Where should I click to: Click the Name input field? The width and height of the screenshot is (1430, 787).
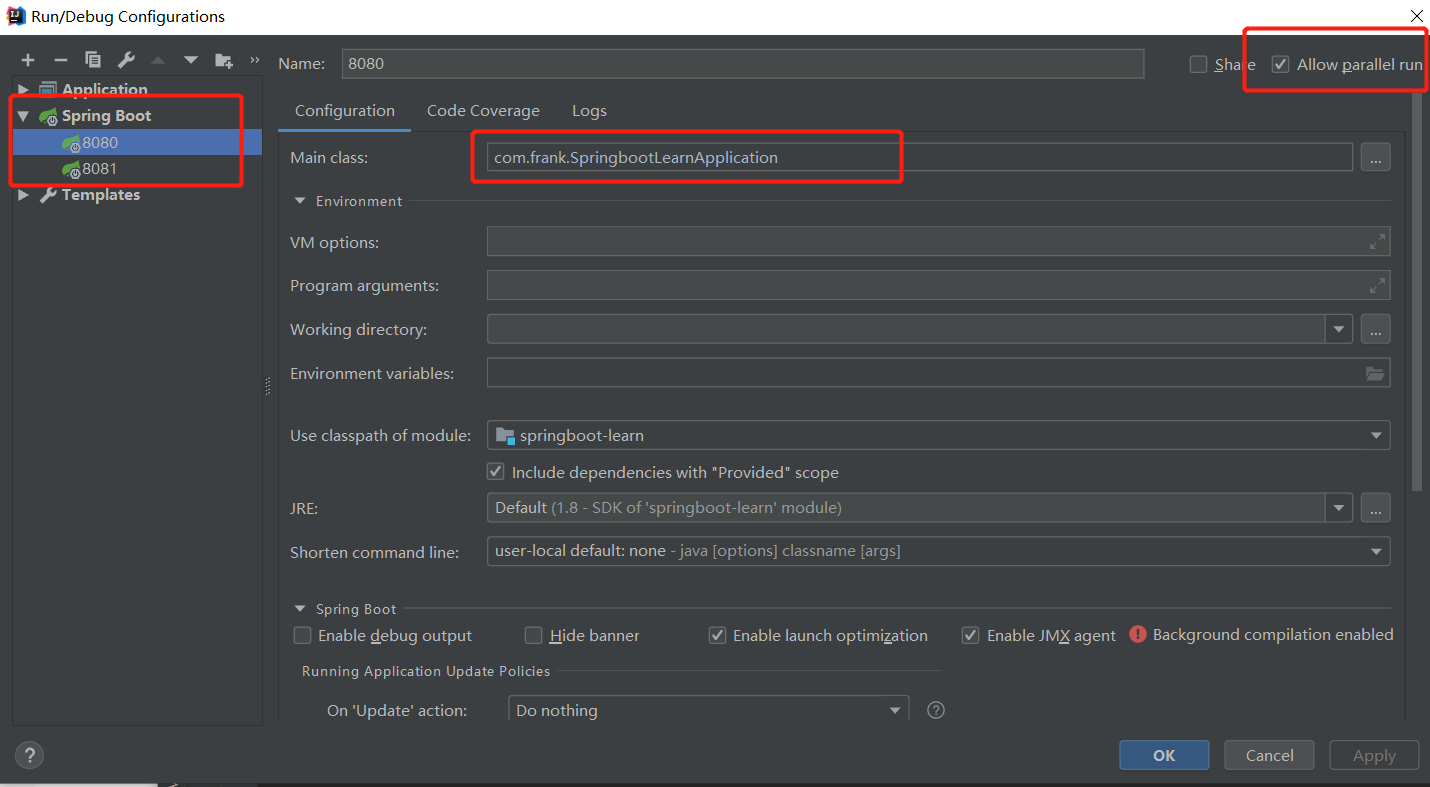click(x=743, y=63)
